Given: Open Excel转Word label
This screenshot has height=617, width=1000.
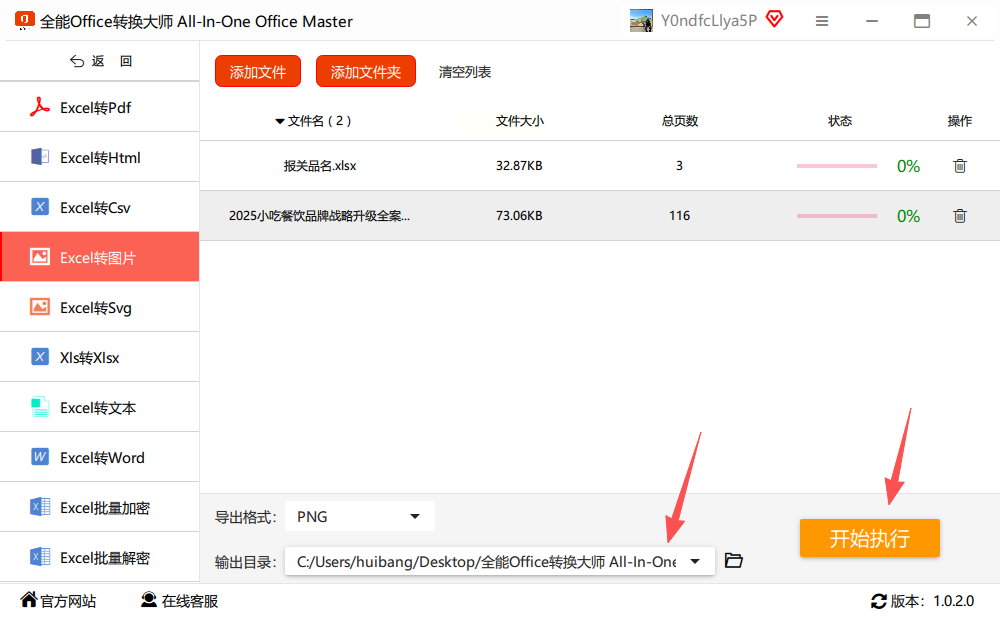Looking at the screenshot, I should pyautogui.click(x=102, y=457).
